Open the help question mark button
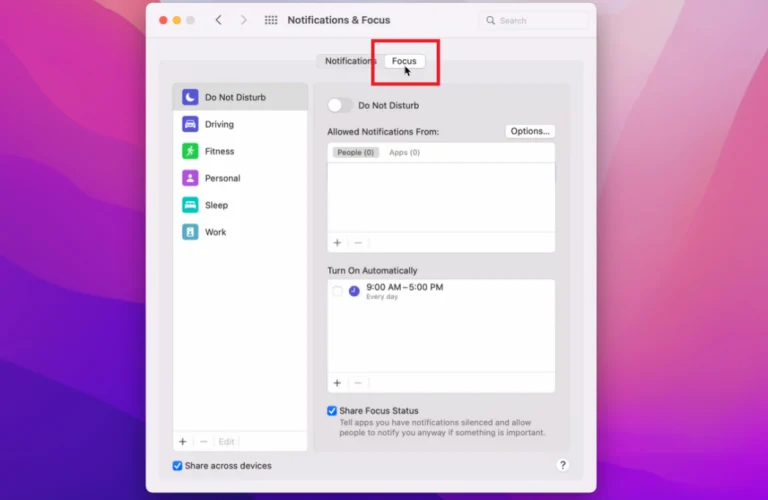The image size is (768, 500). tap(562, 465)
